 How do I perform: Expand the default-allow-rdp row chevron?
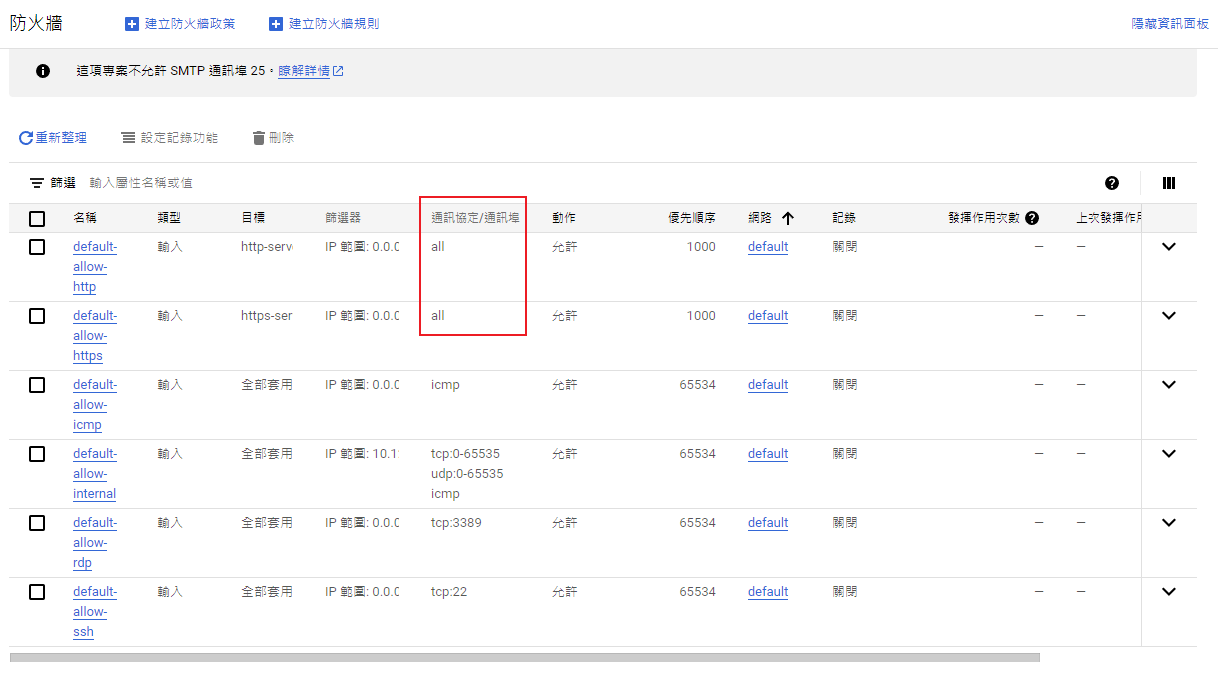[x=1168, y=522]
